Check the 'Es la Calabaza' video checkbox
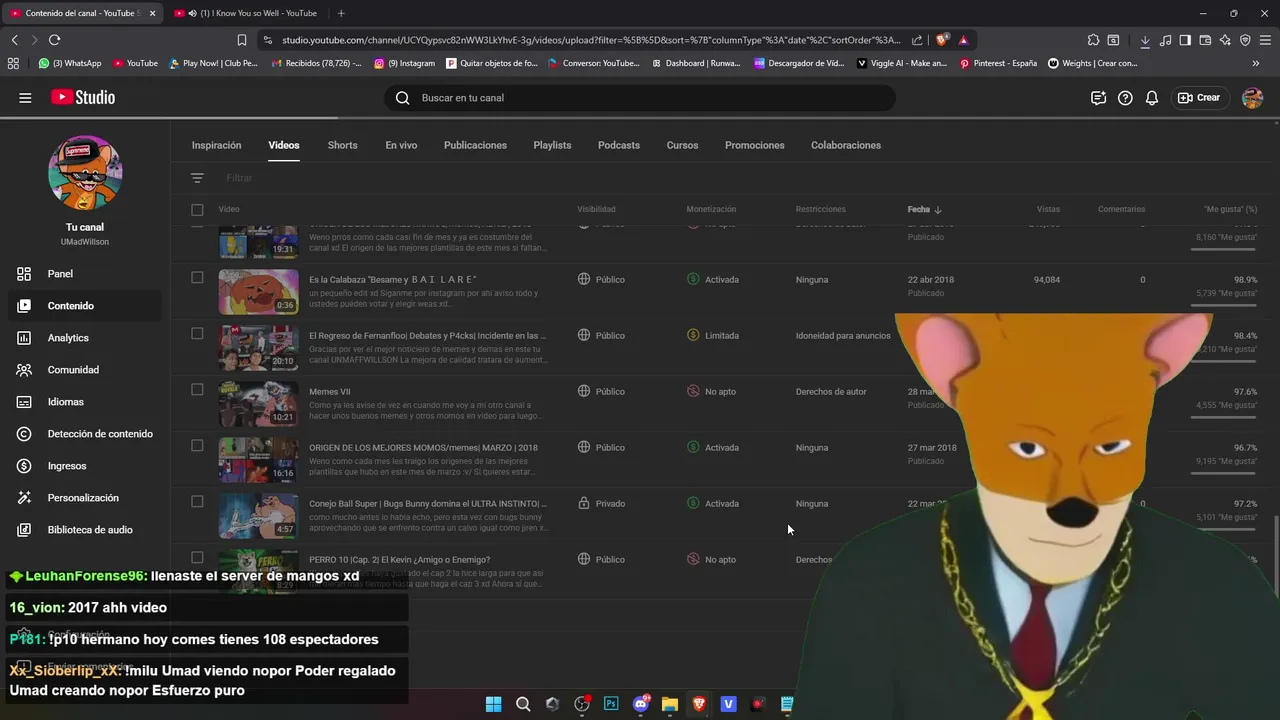This screenshot has height=720, width=1280. 197,278
